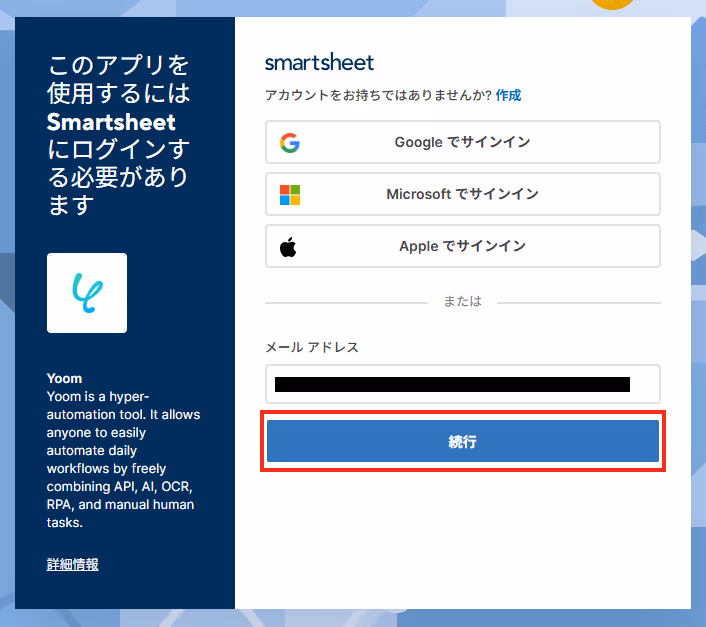Select Apple でサインイン button
This screenshot has height=627, width=706.
click(463, 246)
